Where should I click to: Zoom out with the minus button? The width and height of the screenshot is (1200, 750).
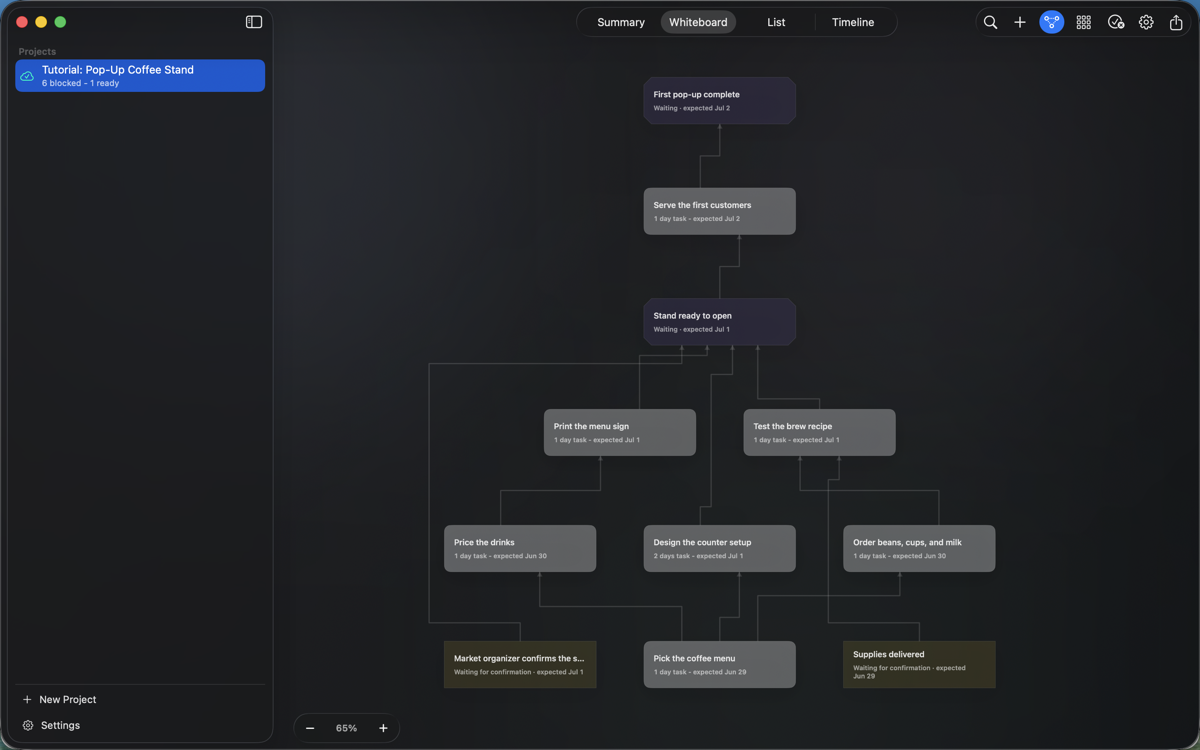(x=310, y=728)
